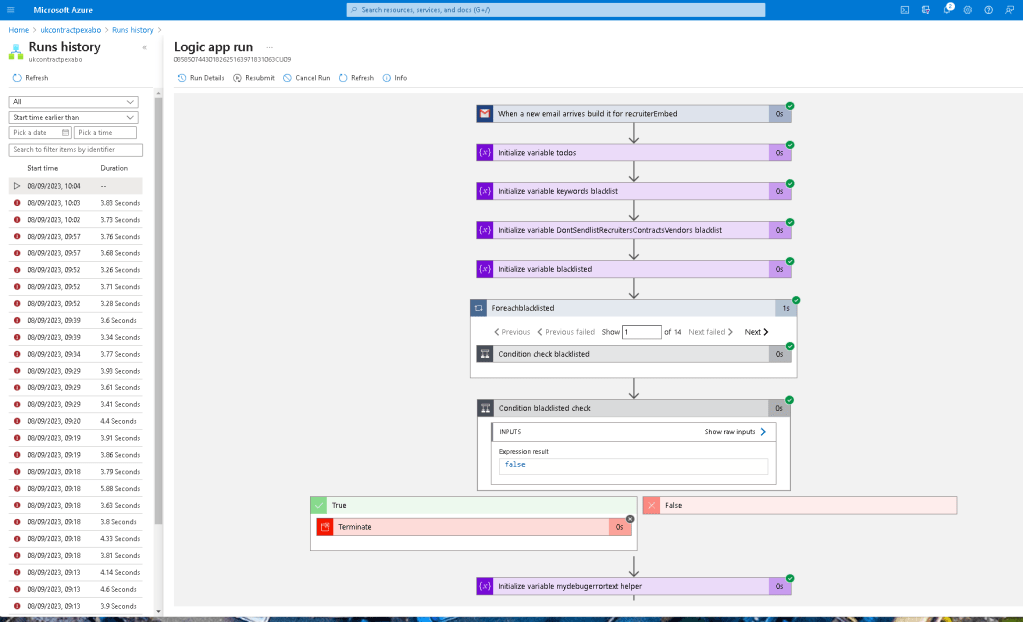Jump to Next failed iteration
Image resolution: width=1023 pixels, height=622 pixels.
pyautogui.click(x=710, y=332)
